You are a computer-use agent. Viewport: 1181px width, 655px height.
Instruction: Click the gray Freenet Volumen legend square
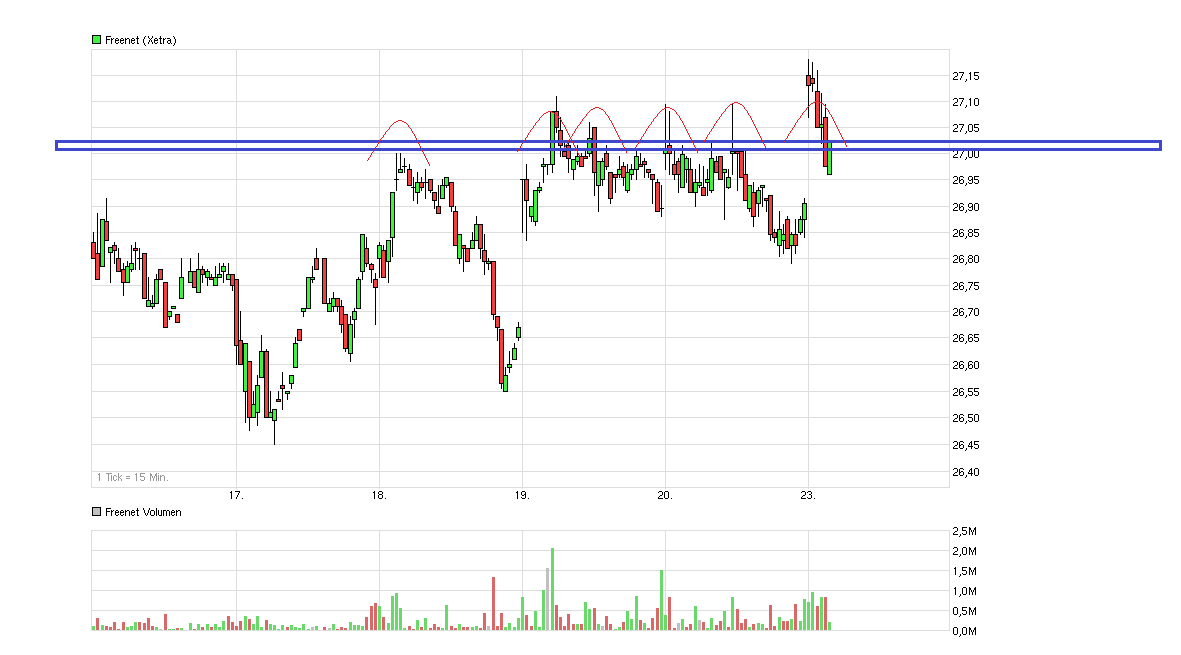click(x=96, y=512)
